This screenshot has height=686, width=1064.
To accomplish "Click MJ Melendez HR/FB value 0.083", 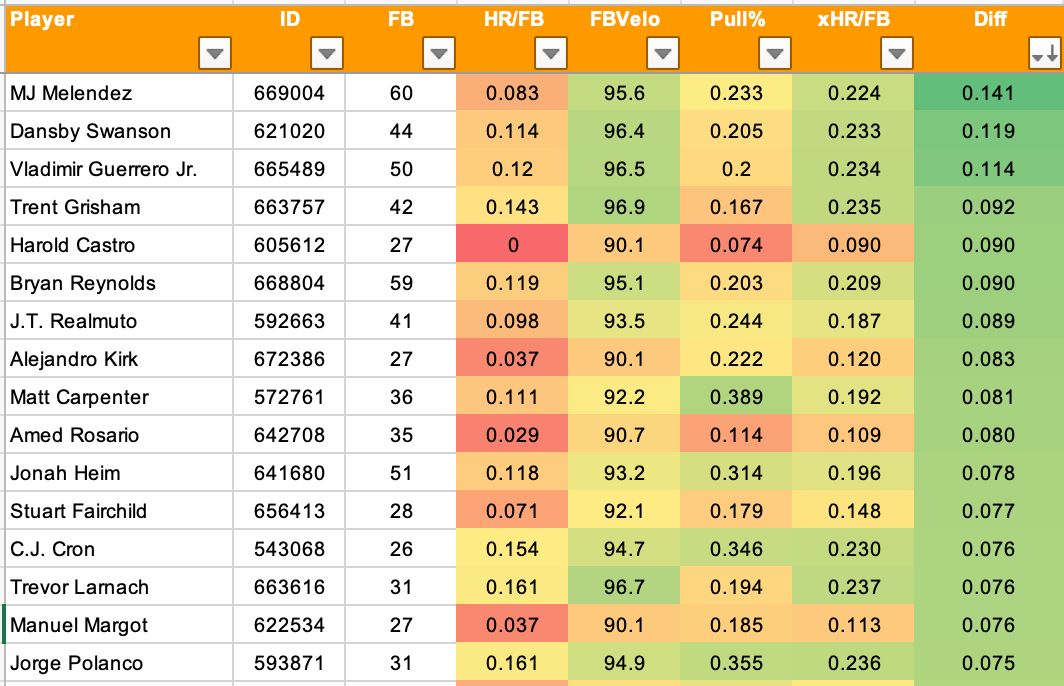I will coord(512,92).
